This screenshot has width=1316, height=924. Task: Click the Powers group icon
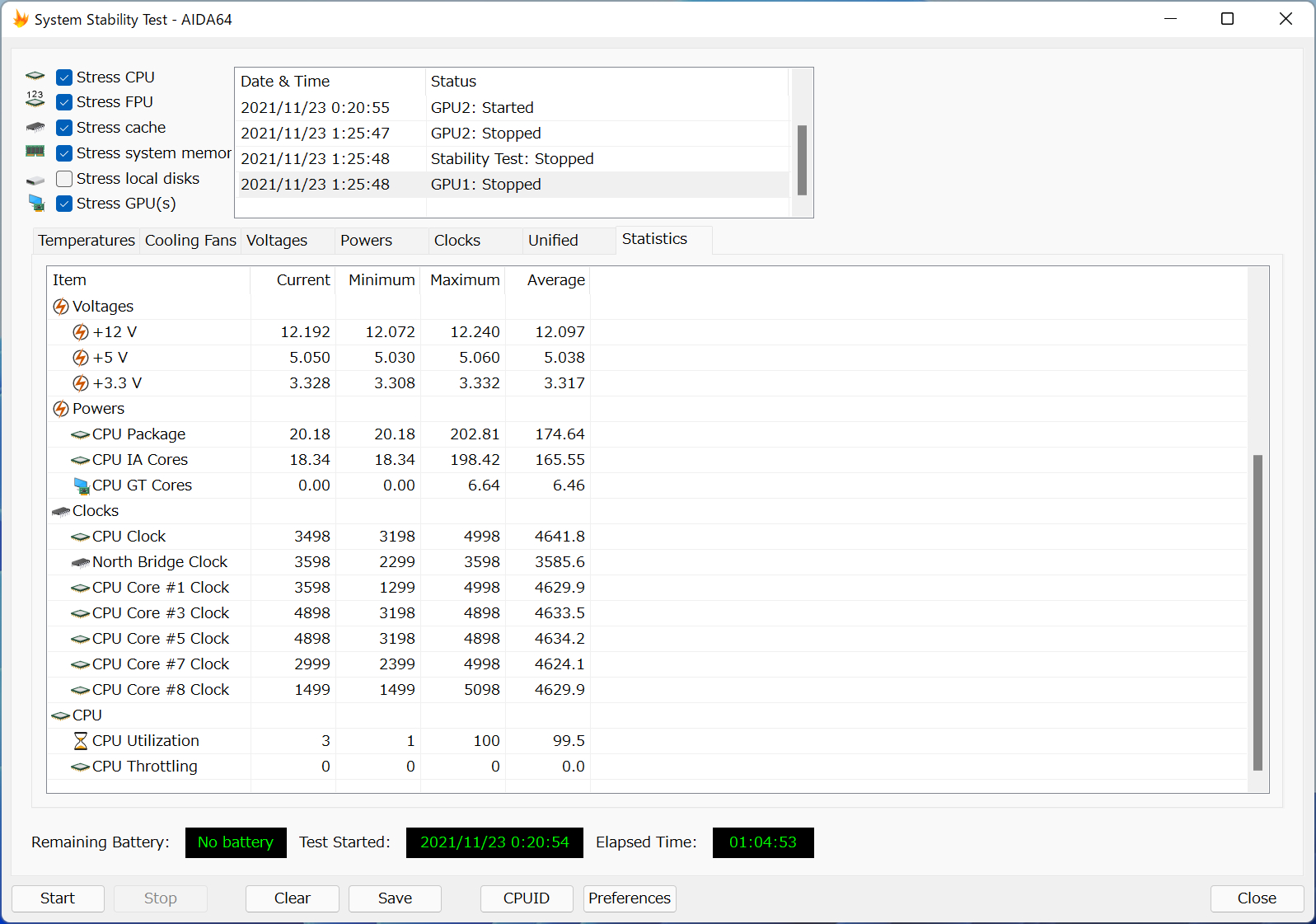(x=61, y=409)
